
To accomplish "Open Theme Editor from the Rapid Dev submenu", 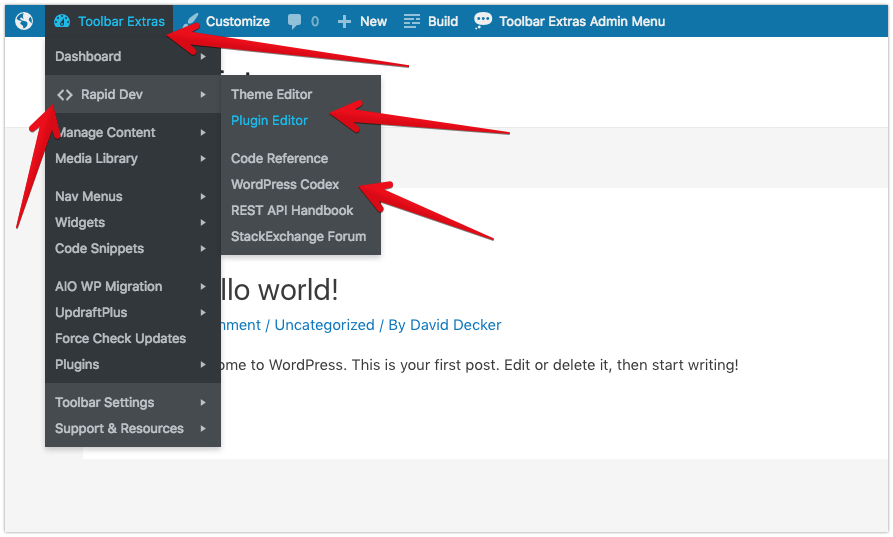I will 272,95.
